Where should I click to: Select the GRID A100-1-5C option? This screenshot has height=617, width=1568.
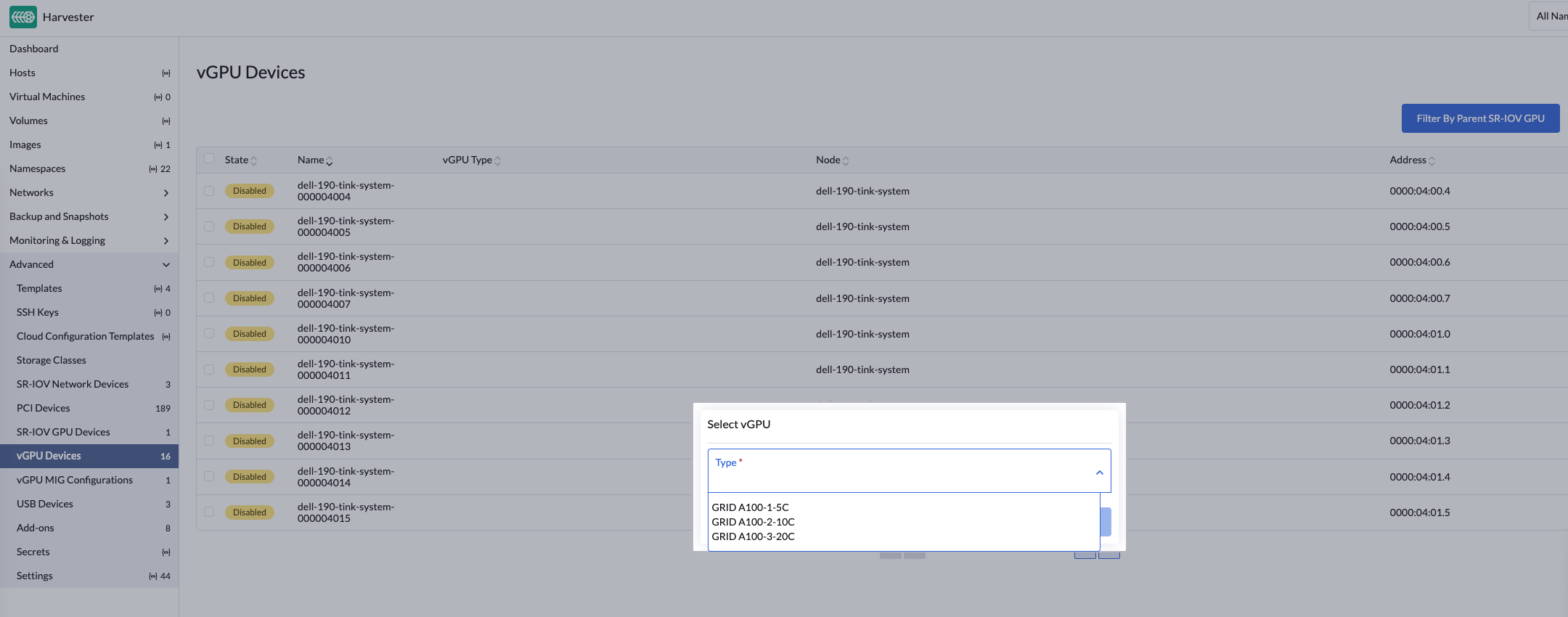coord(750,507)
